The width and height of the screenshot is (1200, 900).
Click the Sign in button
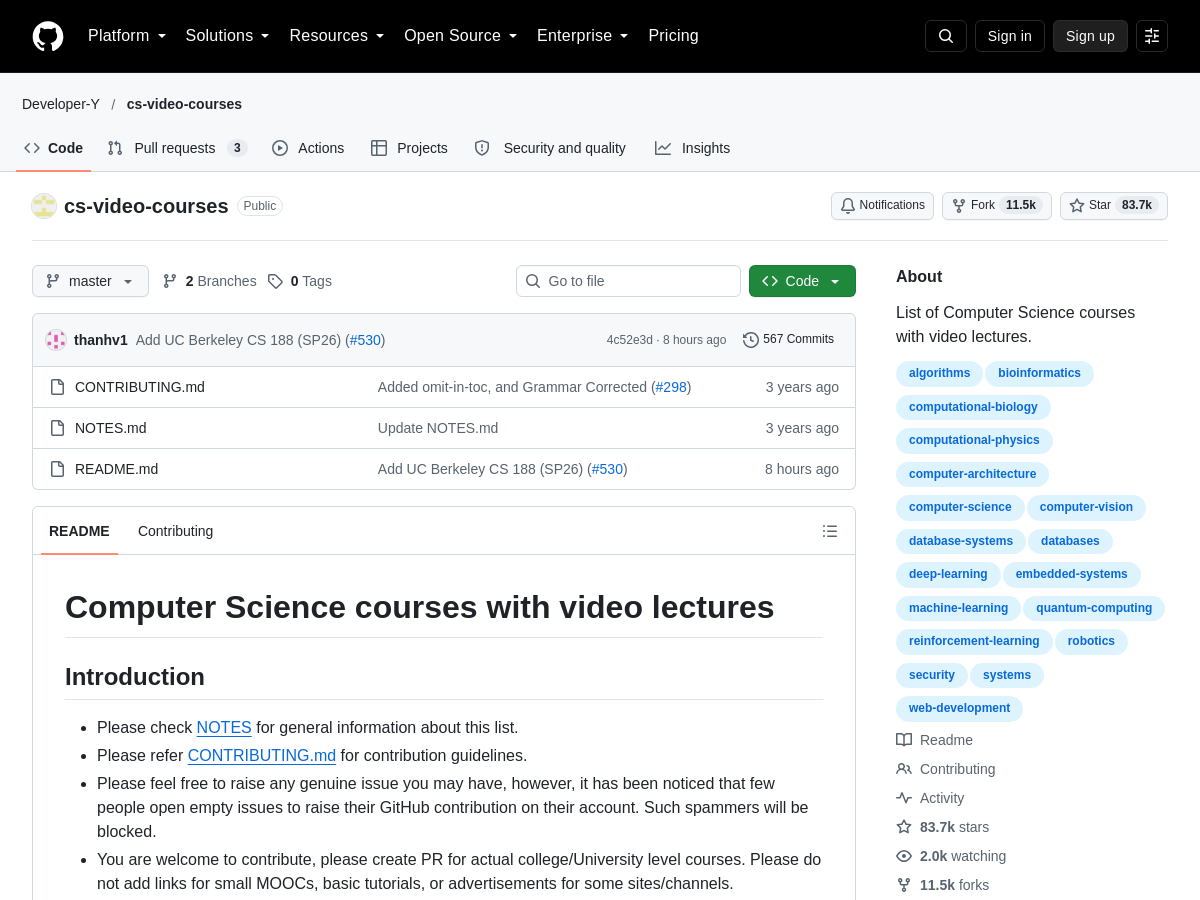pos(1010,36)
